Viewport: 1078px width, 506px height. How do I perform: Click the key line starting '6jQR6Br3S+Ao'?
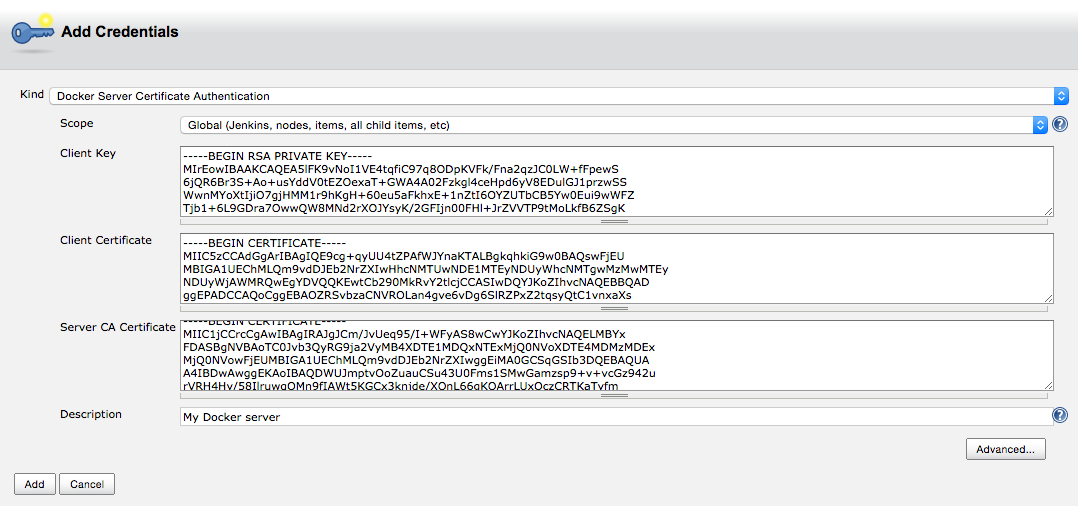point(405,182)
